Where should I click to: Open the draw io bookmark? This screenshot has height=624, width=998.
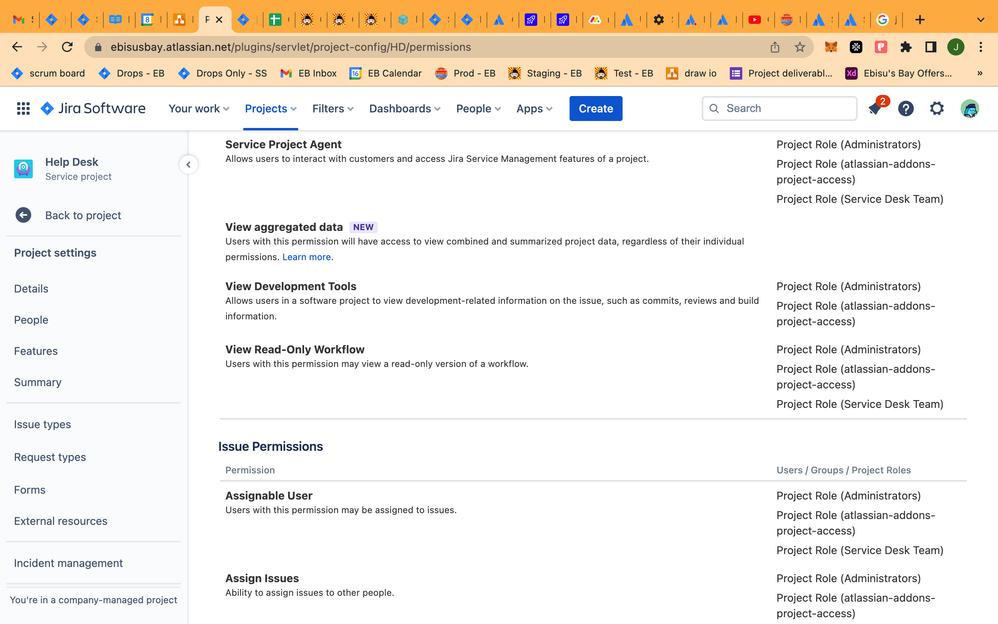691,73
